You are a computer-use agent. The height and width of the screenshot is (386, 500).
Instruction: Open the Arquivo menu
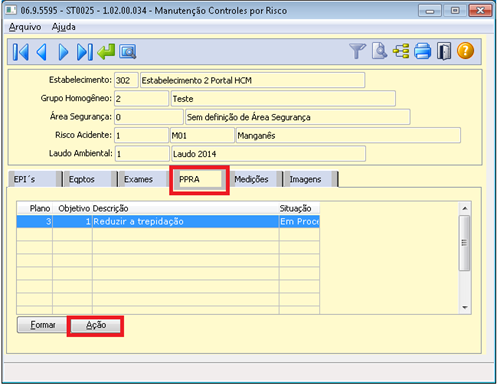click(25, 27)
